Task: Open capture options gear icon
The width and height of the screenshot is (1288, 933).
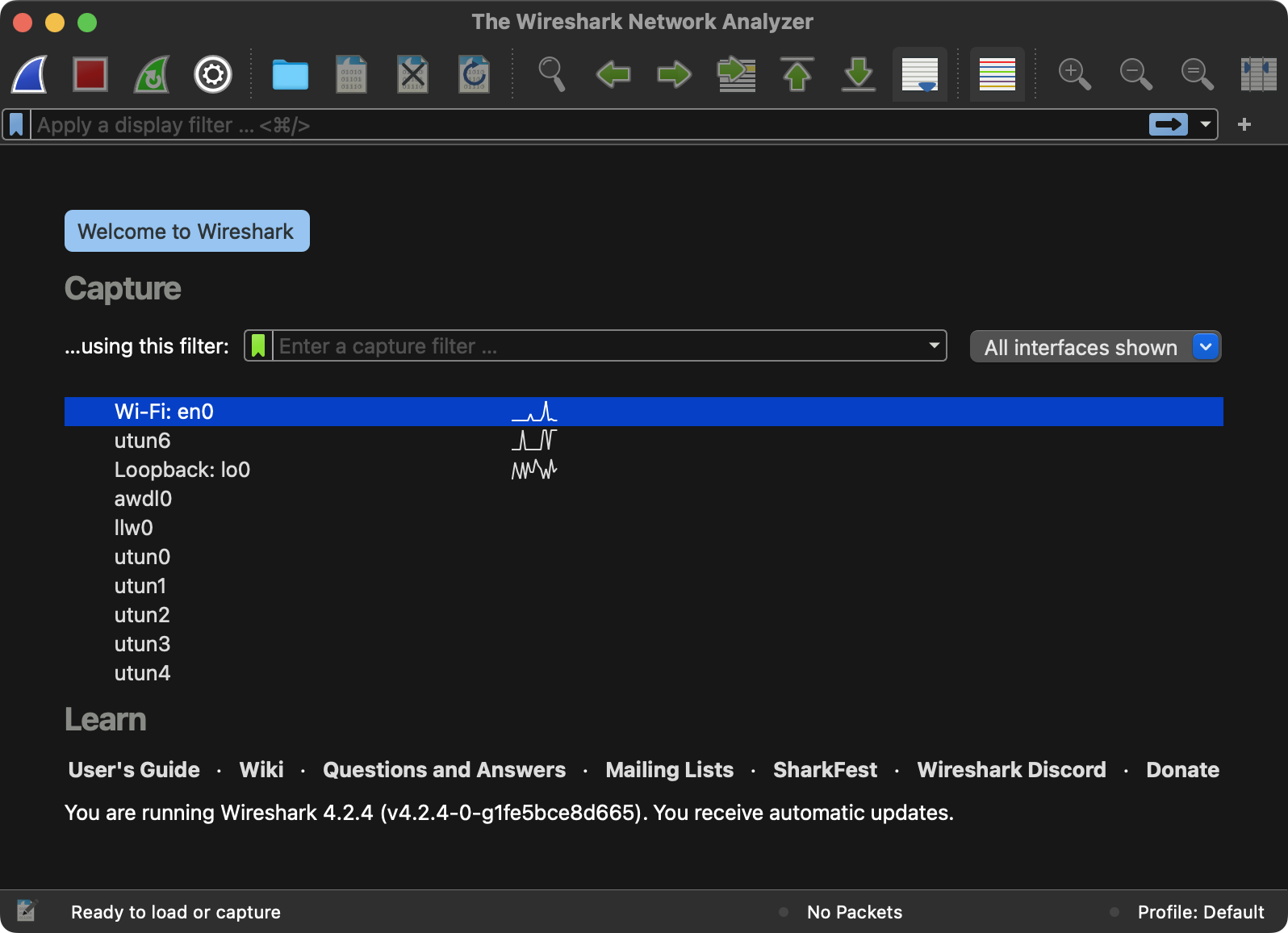Action: (213, 74)
